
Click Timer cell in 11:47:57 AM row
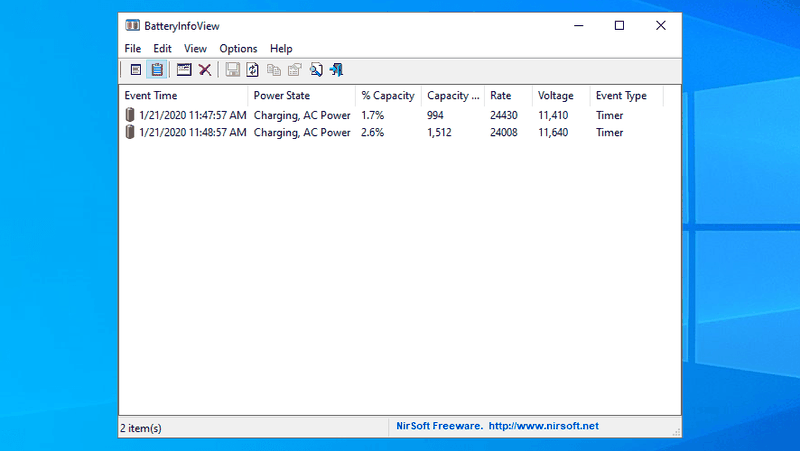610,115
